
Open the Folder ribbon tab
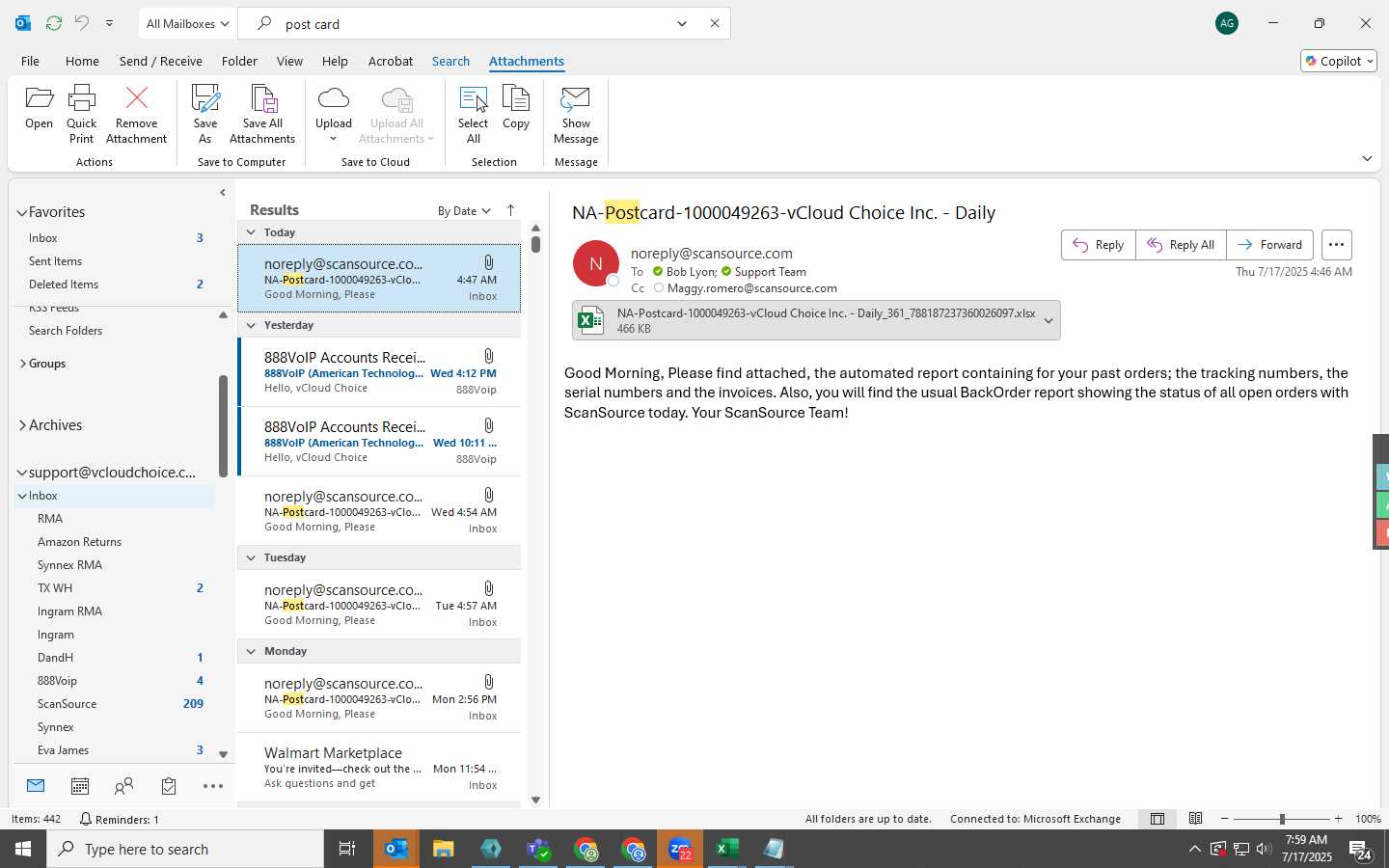coord(239,61)
